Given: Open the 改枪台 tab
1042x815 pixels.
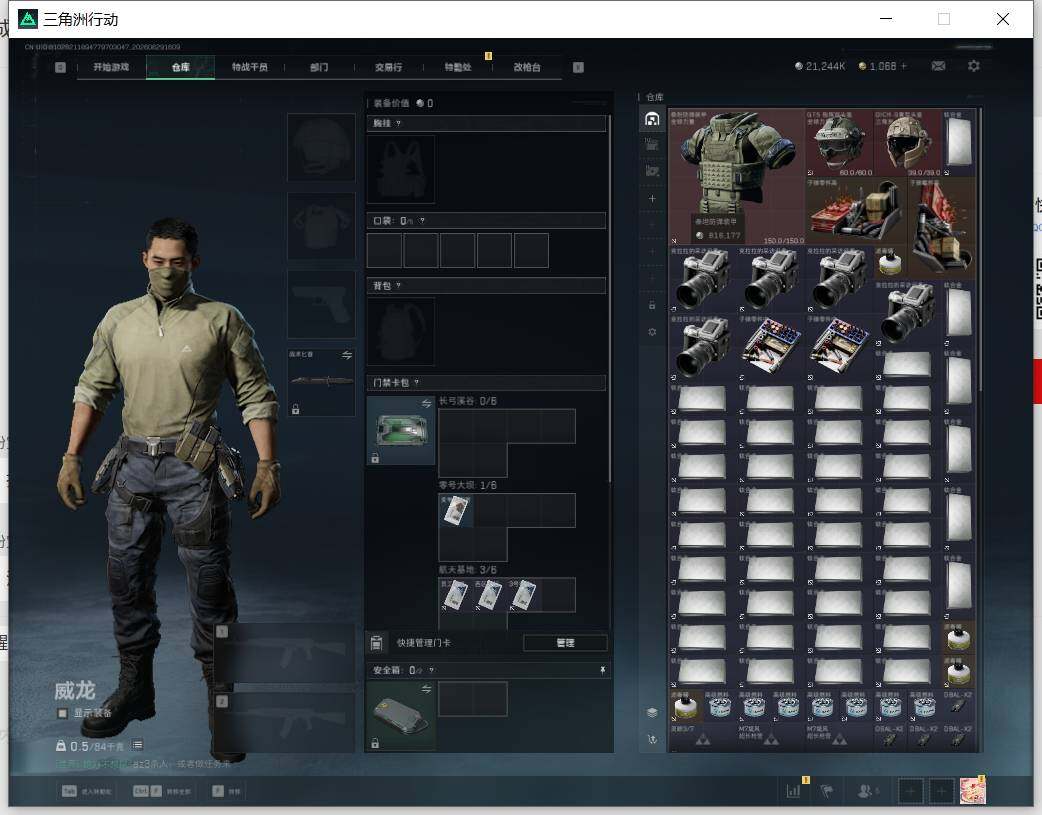Looking at the screenshot, I should pyautogui.click(x=527, y=67).
